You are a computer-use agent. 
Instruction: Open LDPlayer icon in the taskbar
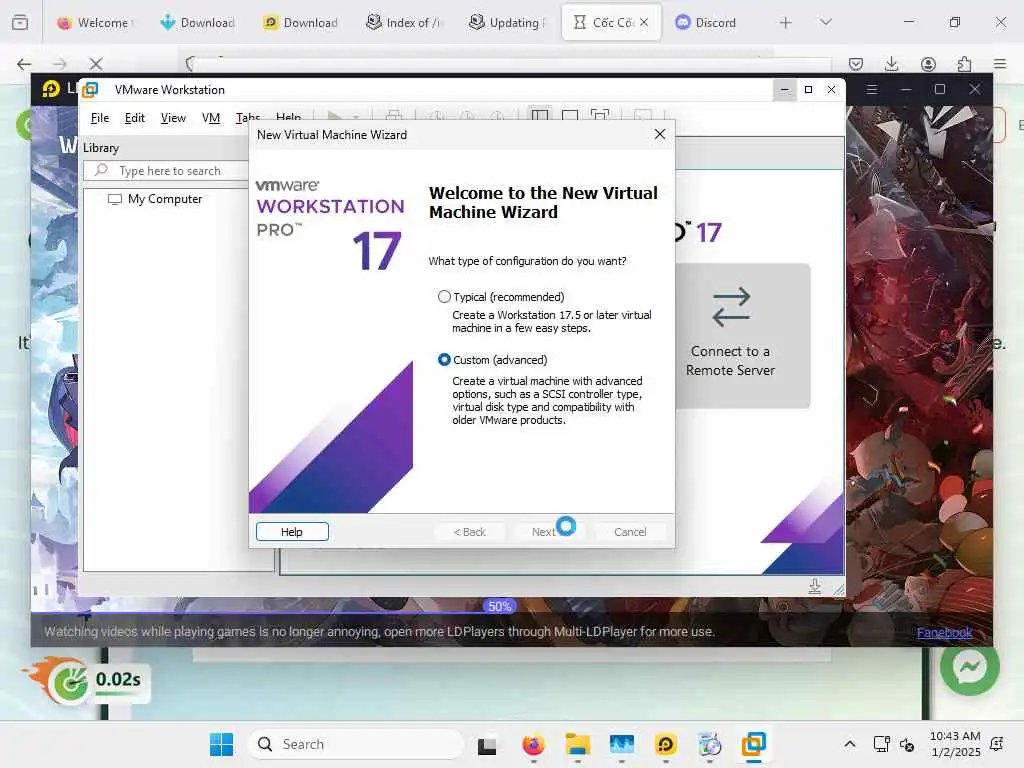coord(665,744)
